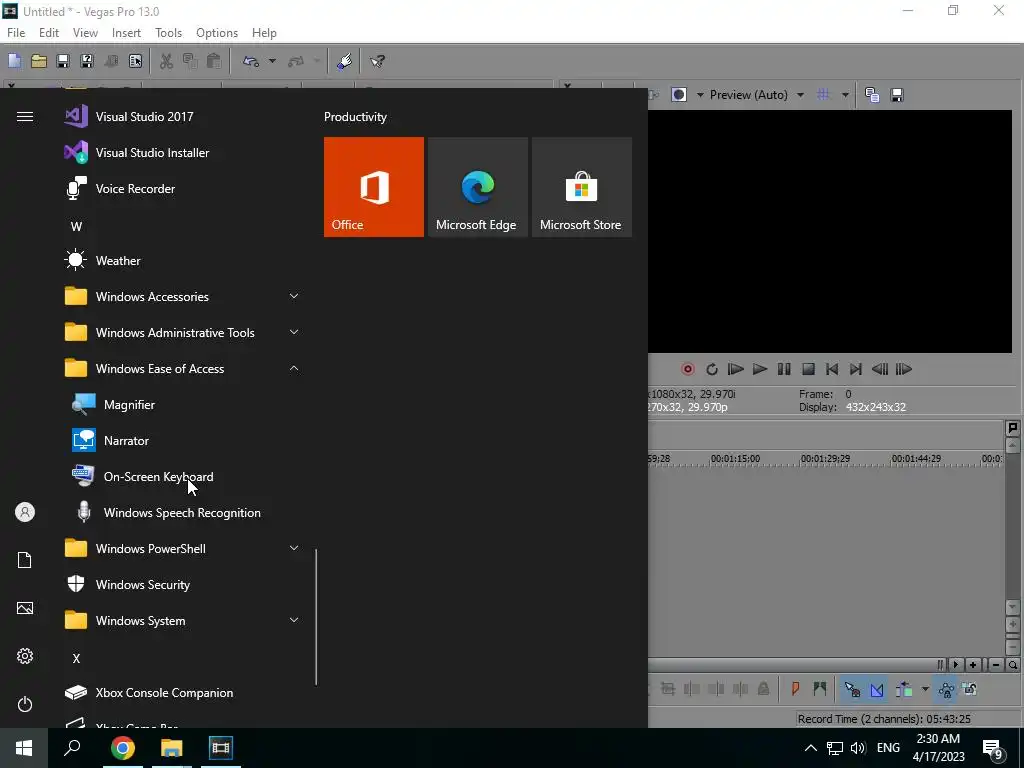Viewport: 1024px width, 768px height.
Task: Go to End transport button
Action: (856, 369)
